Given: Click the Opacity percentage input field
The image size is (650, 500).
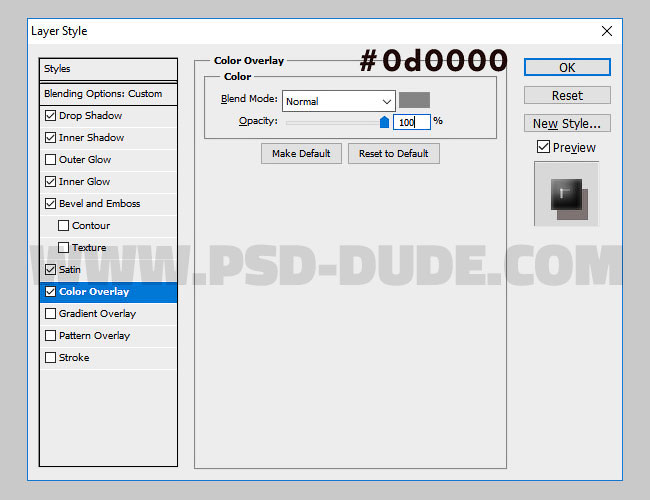Looking at the screenshot, I should coord(412,122).
